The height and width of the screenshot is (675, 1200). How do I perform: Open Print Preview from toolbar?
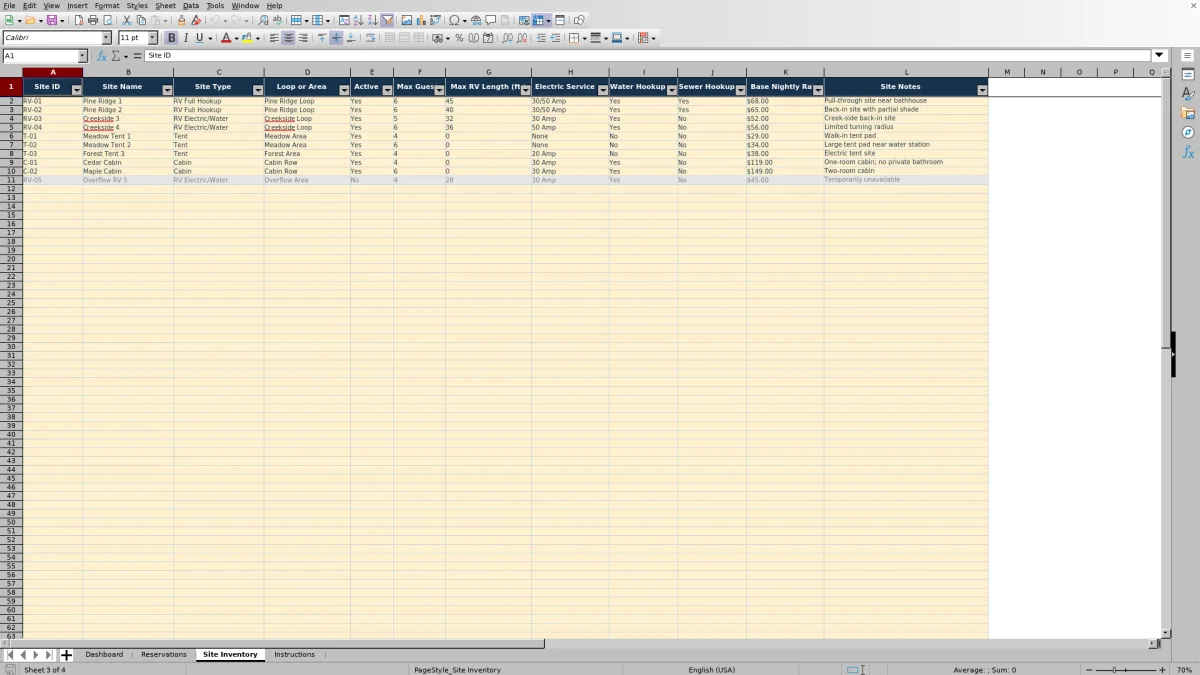[x=107, y=20]
